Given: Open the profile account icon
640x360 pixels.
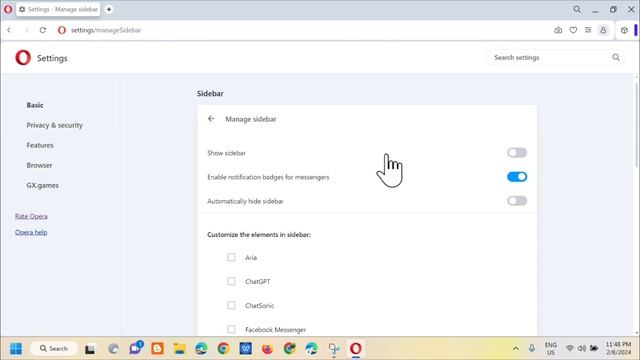Looking at the screenshot, I should coord(603,30).
